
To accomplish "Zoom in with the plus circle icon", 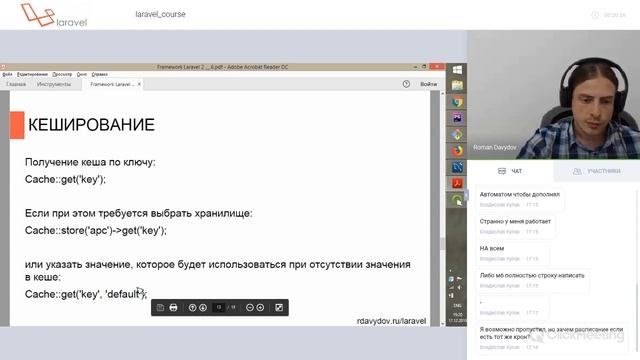I will tap(260, 307).
